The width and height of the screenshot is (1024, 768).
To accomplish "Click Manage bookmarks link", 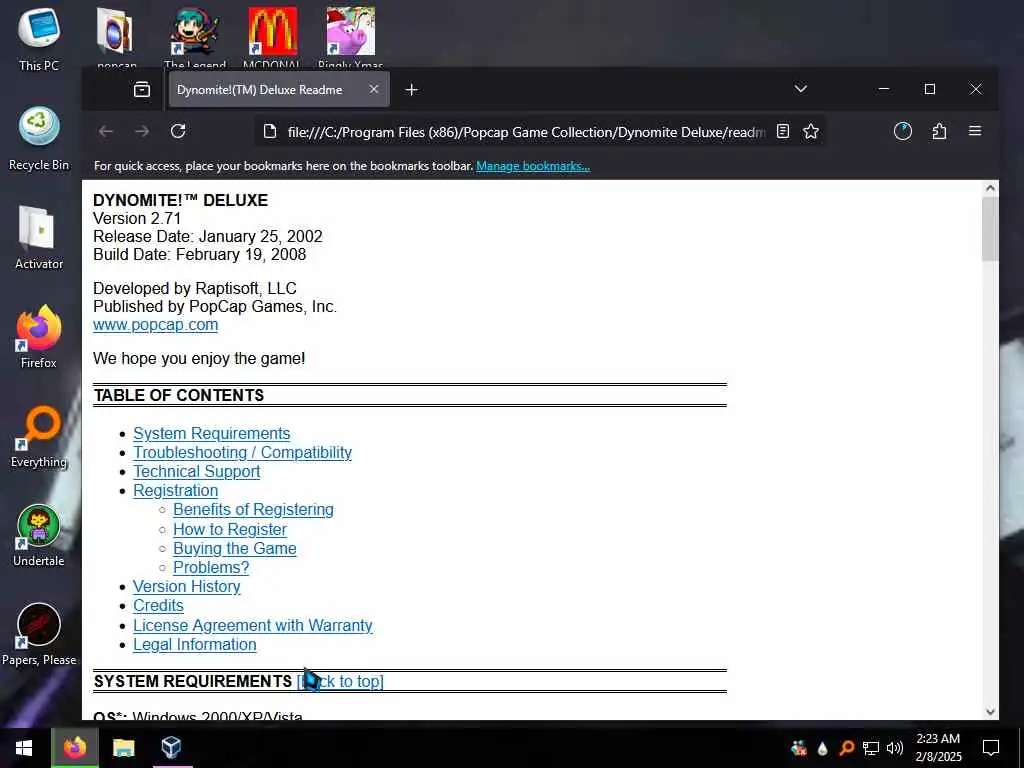I will tap(533, 166).
